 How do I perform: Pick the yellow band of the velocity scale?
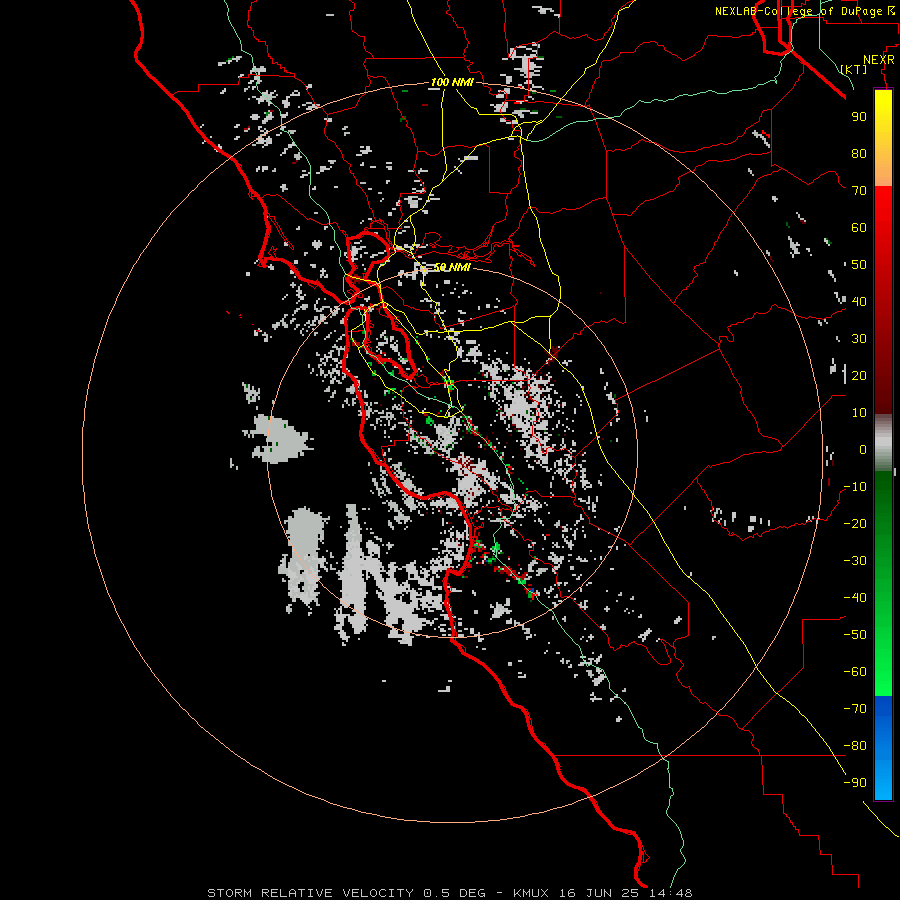883,138
